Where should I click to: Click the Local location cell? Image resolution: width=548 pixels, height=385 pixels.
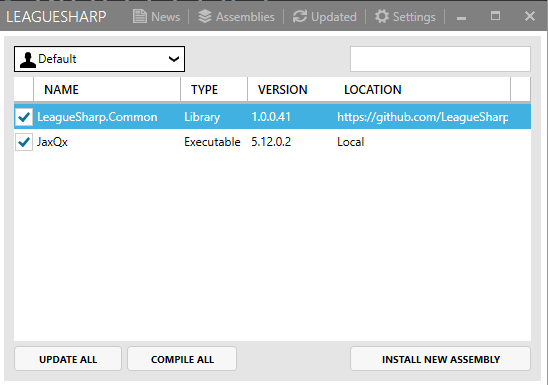(351, 142)
